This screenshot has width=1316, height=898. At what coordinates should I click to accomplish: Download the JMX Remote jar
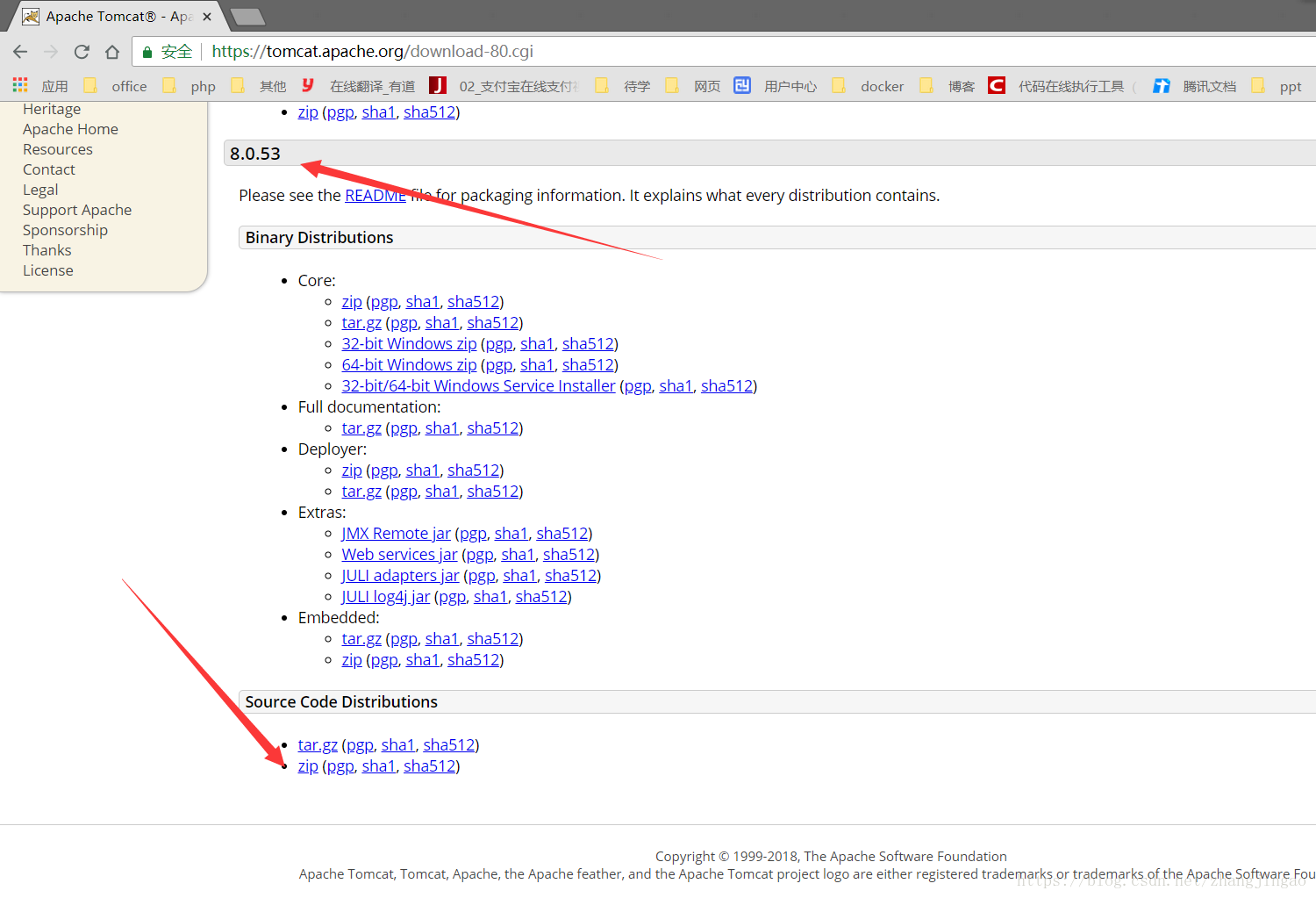(396, 534)
